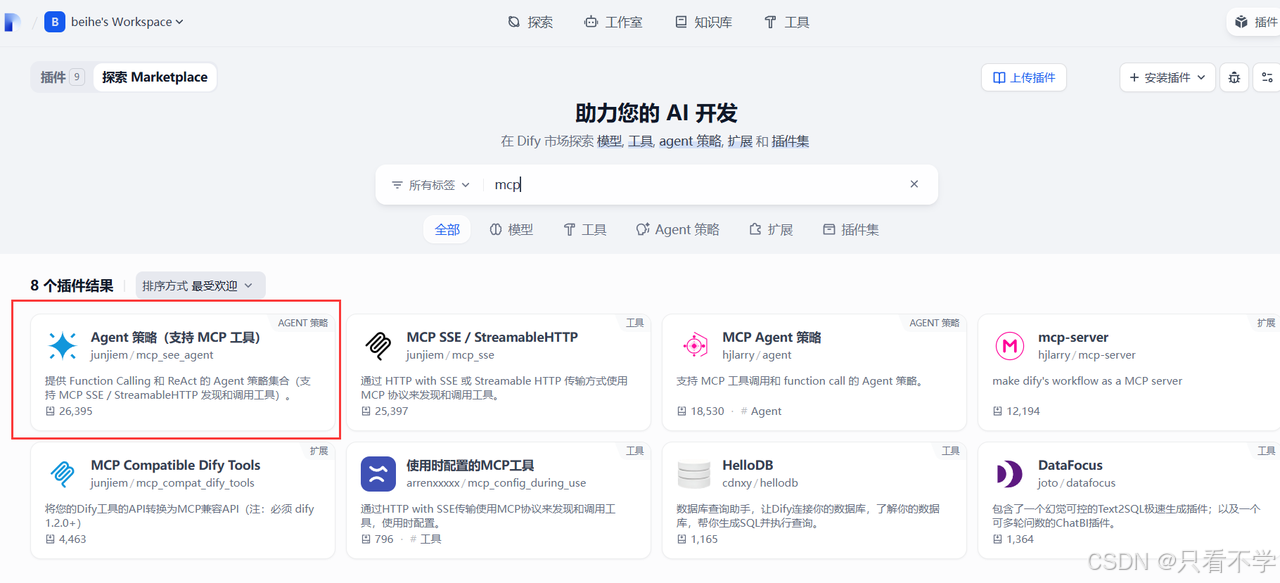This screenshot has width=1280, height=583.
Task: Filter by Agent 策略 category
Action: (678, 230)
